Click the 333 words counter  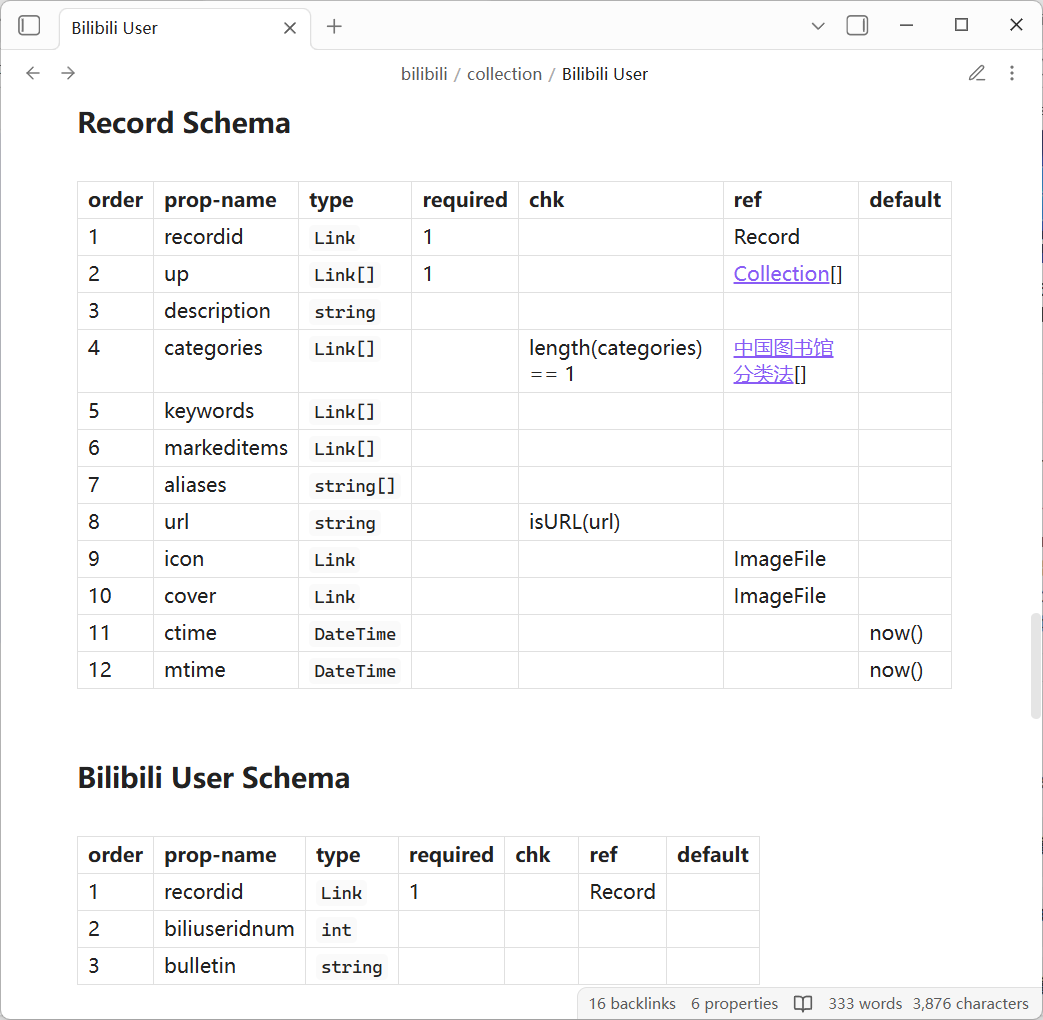(x=865, y=1003)
